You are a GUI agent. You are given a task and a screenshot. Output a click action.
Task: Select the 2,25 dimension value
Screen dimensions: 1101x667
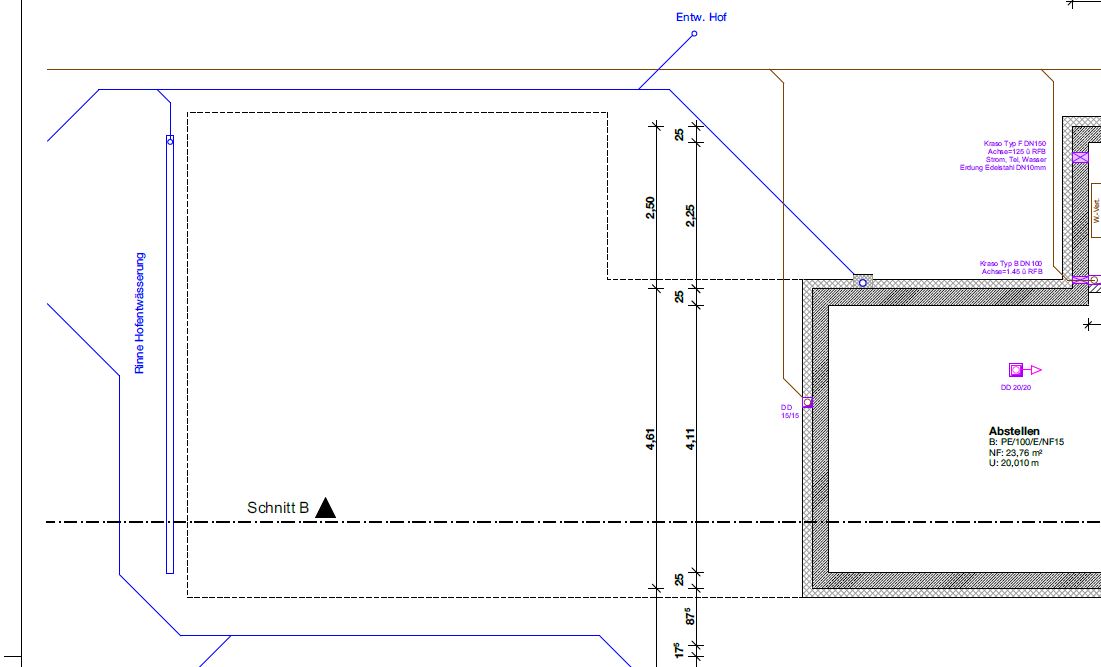pyautogui.click(x=690, y=216)
